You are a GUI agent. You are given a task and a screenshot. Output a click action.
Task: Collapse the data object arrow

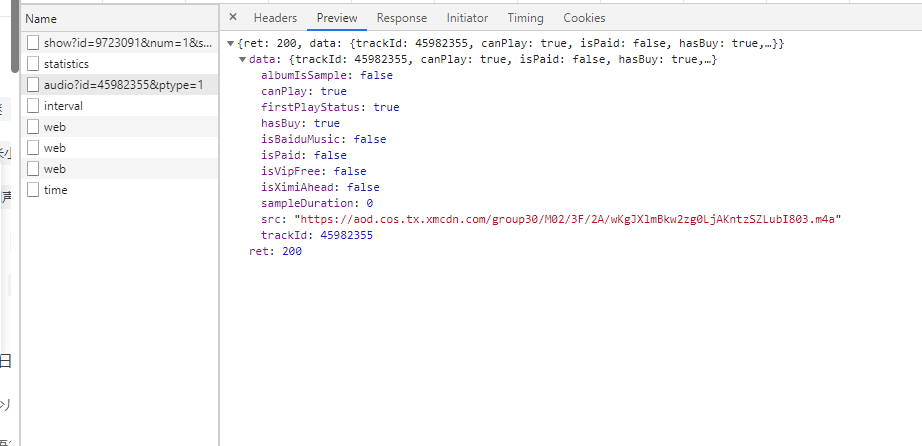[x=242, y=59]
